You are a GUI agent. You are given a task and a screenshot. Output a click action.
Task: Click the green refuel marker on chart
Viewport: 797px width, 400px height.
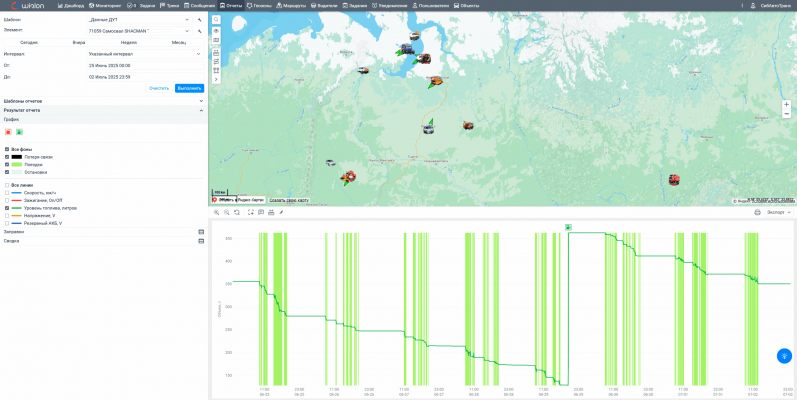568,227
